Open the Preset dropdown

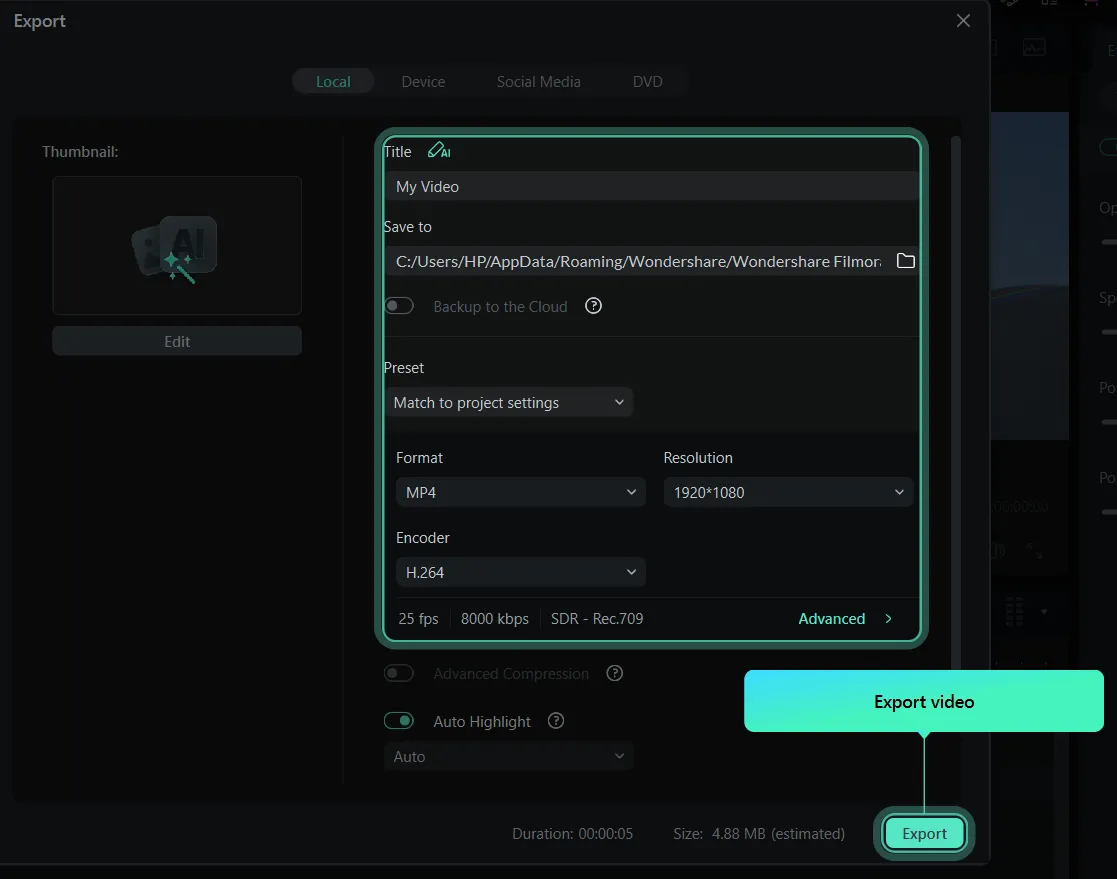508,402
